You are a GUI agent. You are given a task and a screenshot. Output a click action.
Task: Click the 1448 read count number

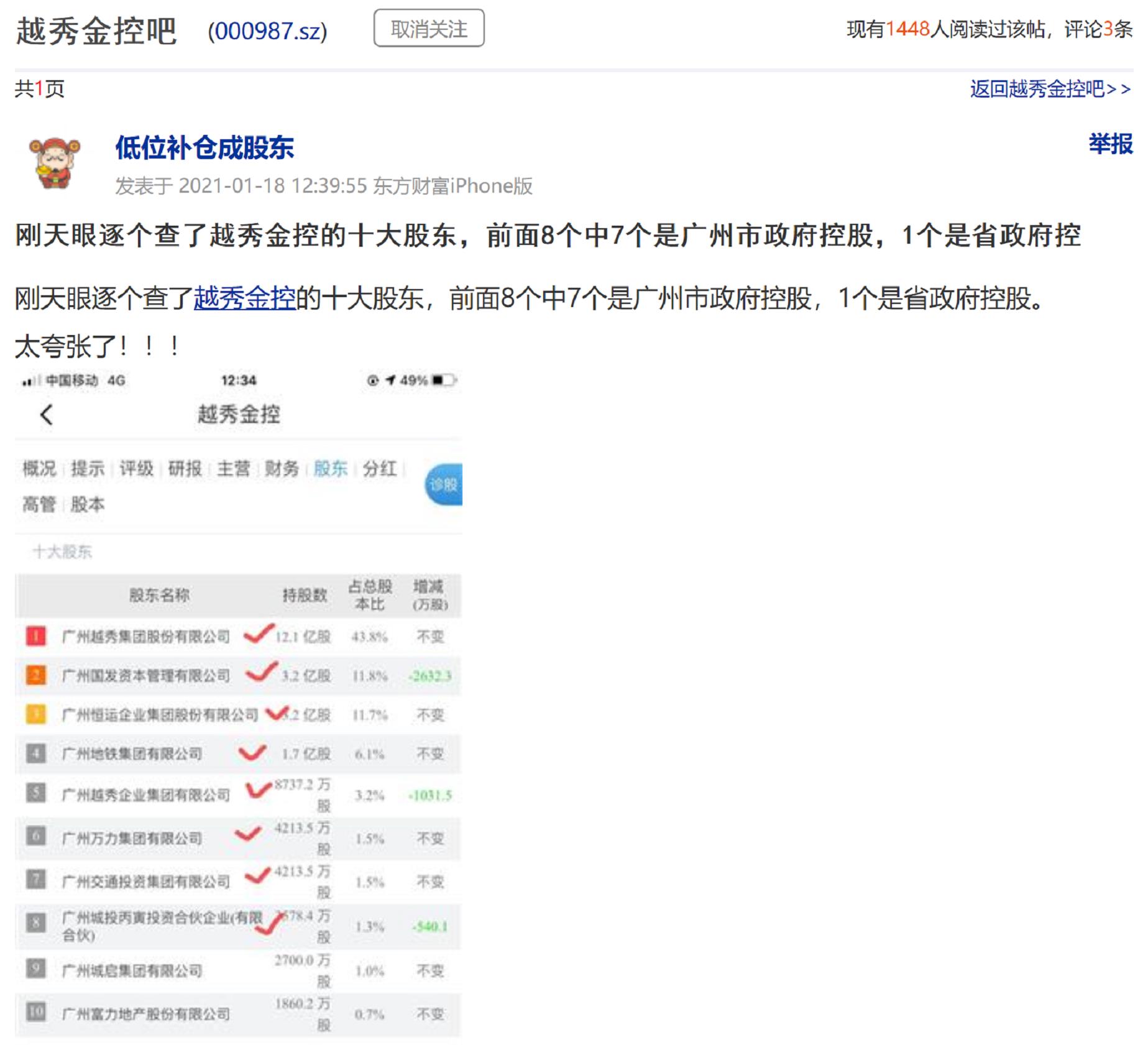[907, 29]
